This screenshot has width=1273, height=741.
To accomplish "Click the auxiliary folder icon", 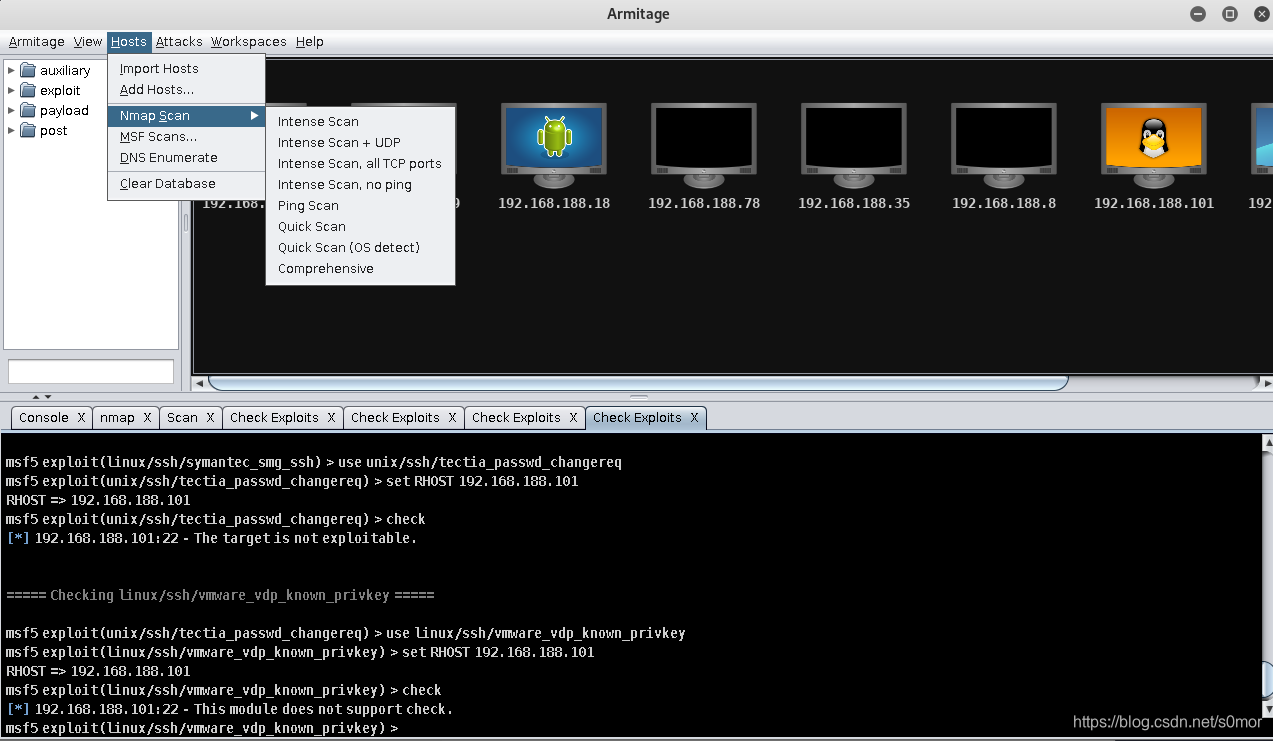I will coord(28,70).
